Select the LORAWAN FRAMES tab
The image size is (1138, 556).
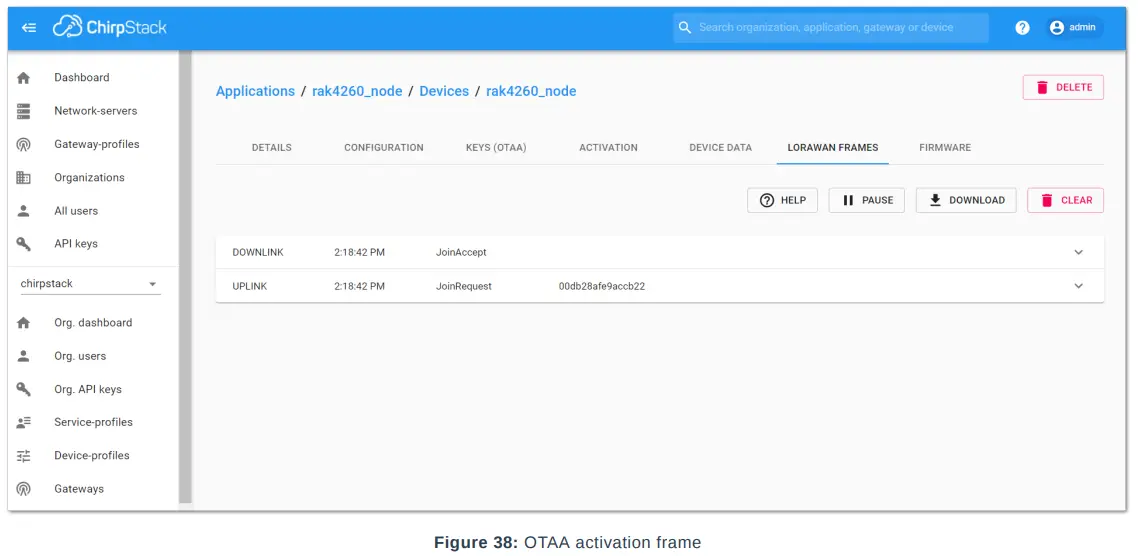[x=832, y=147]
